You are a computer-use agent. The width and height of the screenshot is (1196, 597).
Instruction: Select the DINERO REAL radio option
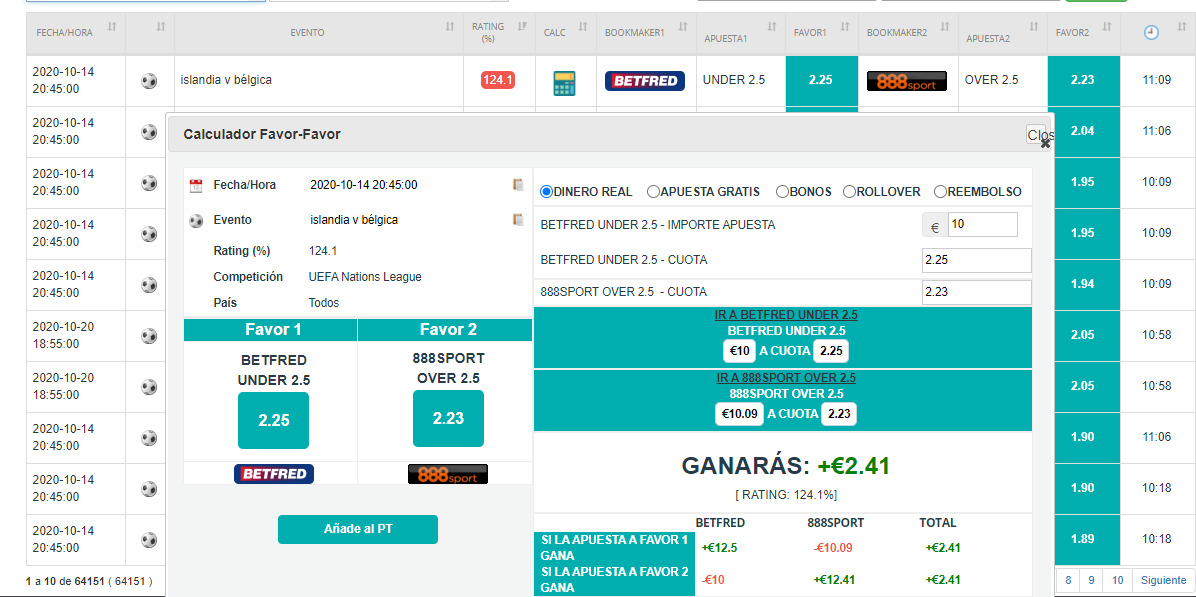[546, 191]
